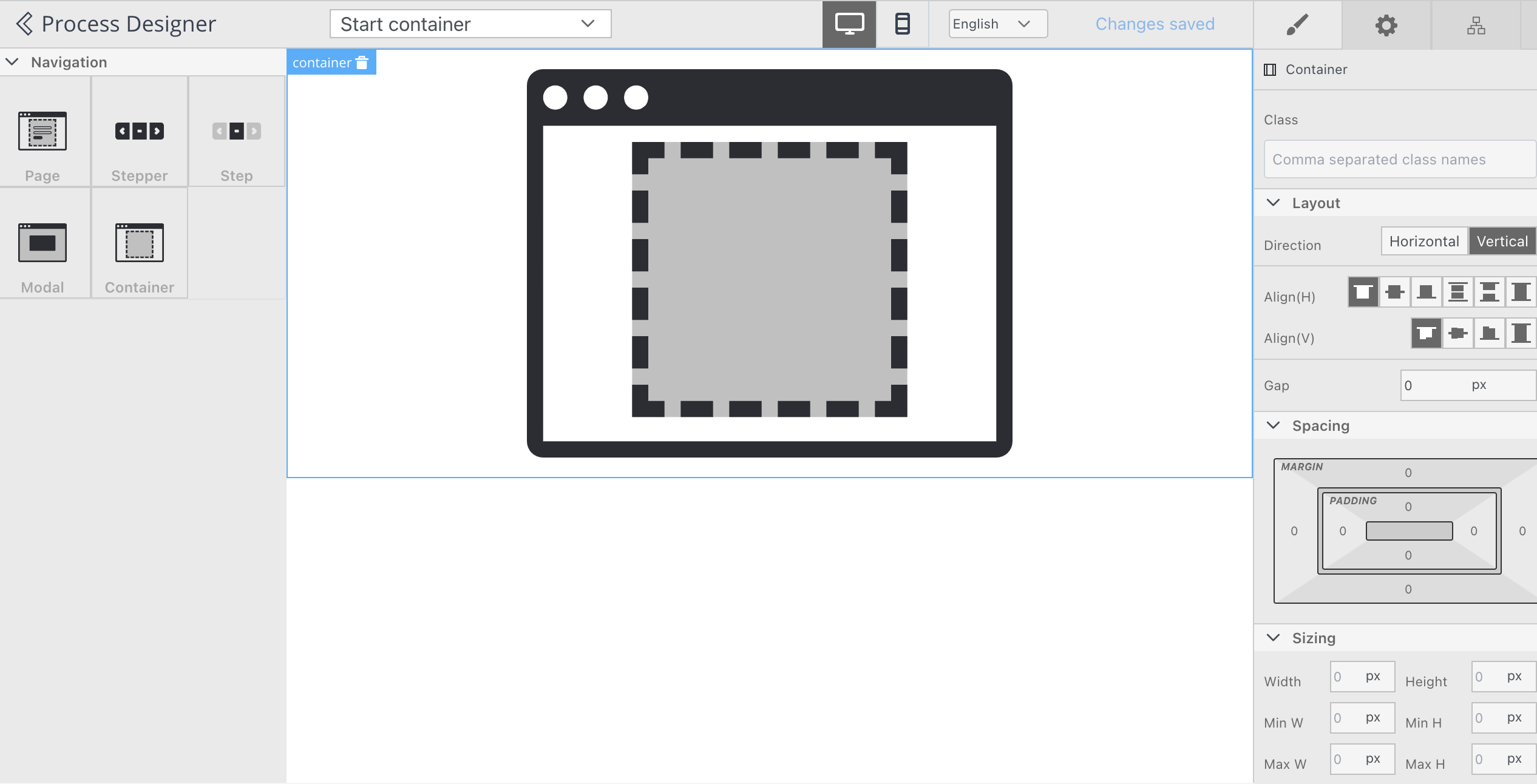Viewport: 1537px width, 784px height.
Task: Click on the desktop screen view tab
Action: pyautogui.click(x=850, y=24)
